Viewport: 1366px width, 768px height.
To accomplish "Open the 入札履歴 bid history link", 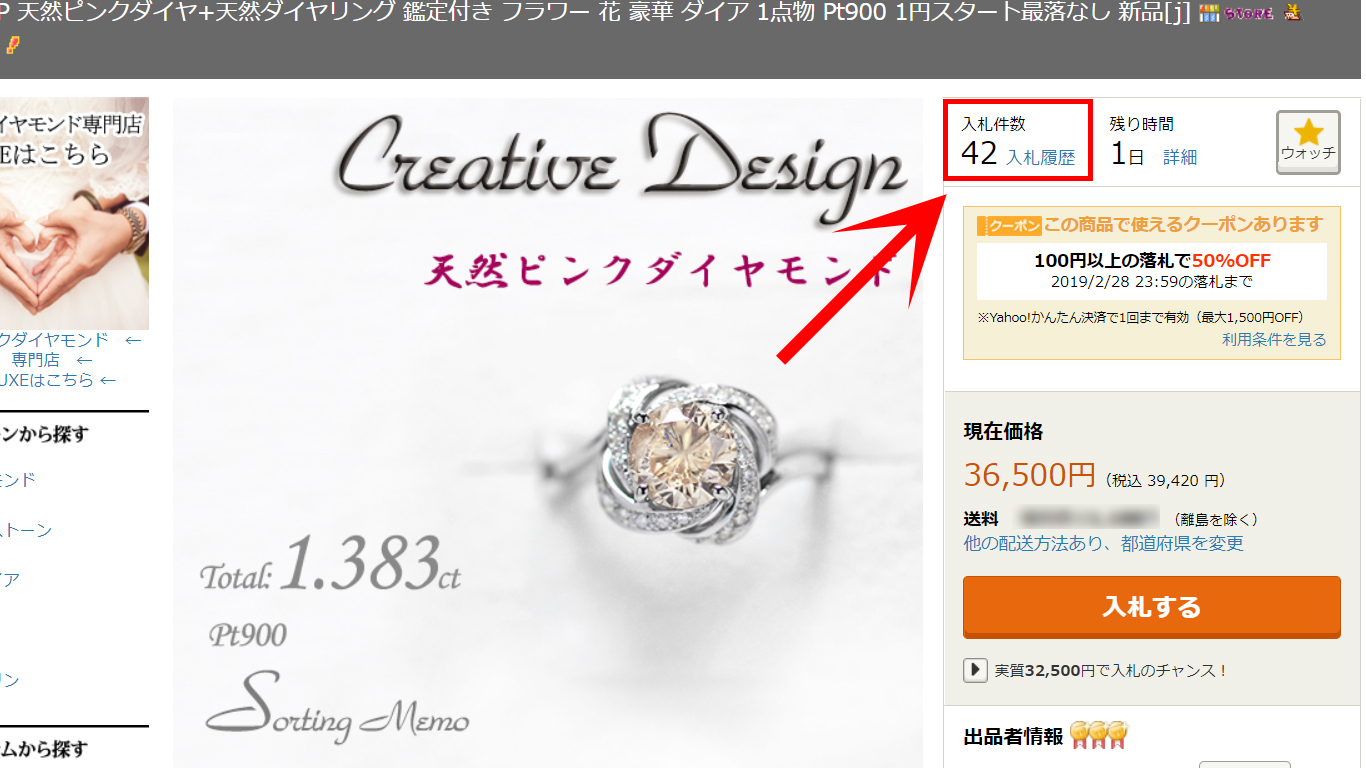I will (x=1040, y=157).
